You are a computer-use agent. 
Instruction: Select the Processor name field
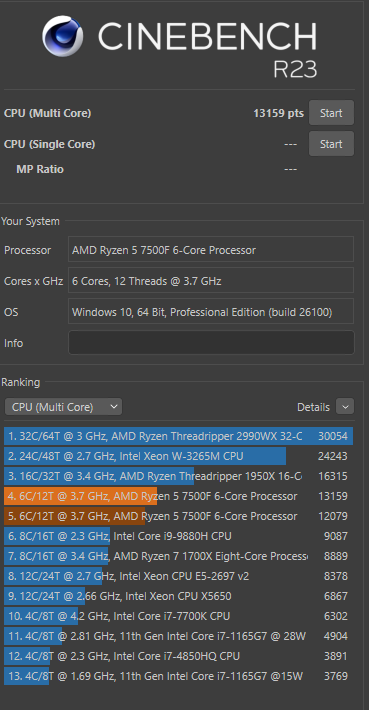click(211, 249)
